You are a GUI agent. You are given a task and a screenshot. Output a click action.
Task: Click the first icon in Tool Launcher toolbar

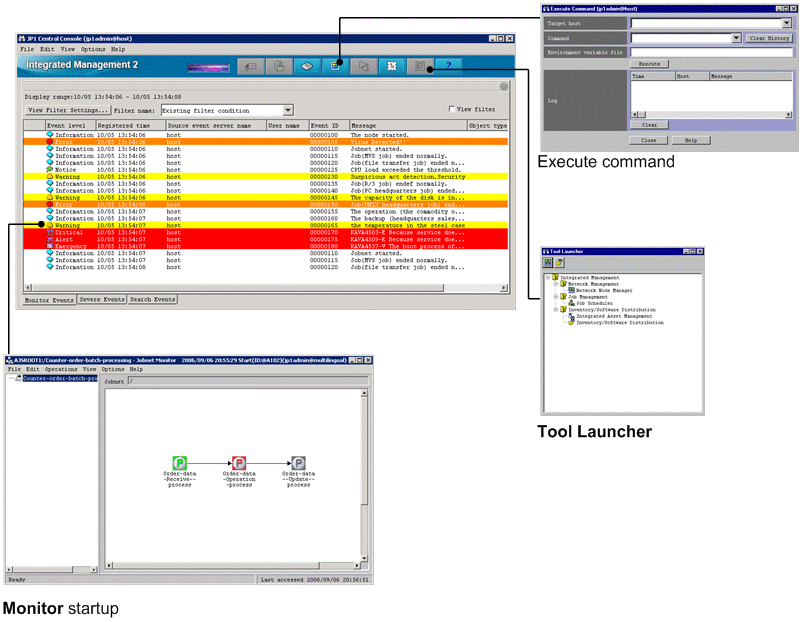click(x=548, y=262)
